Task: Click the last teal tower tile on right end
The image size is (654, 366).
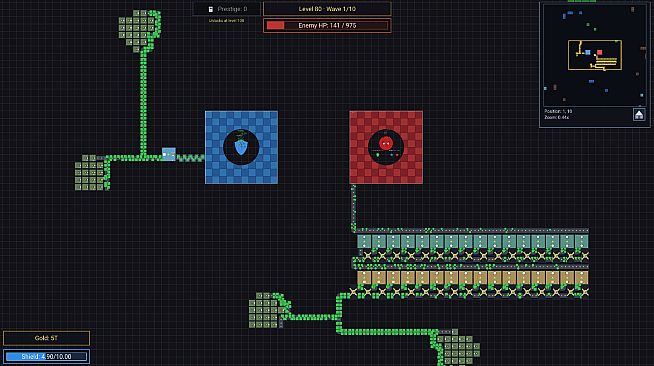Action: pyautogui.click(x=581, y=241)
